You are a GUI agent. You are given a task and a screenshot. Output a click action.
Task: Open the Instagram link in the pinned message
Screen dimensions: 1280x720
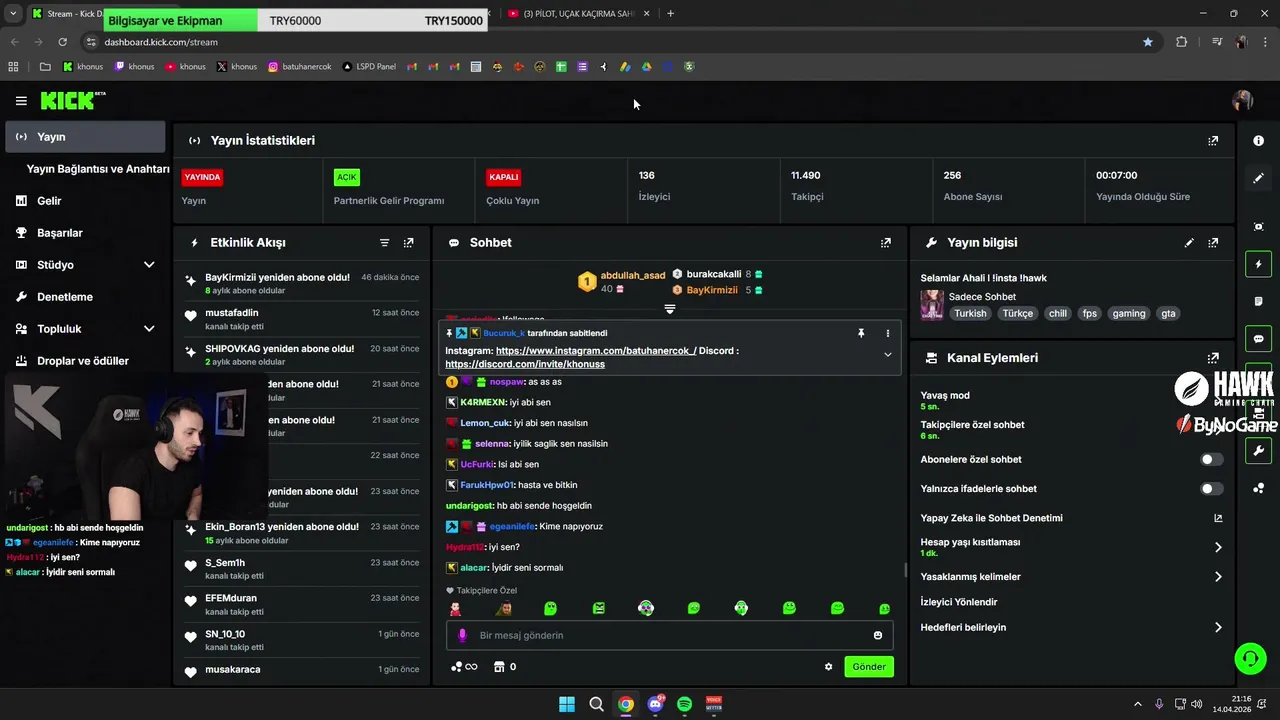[x=596, y=351]
